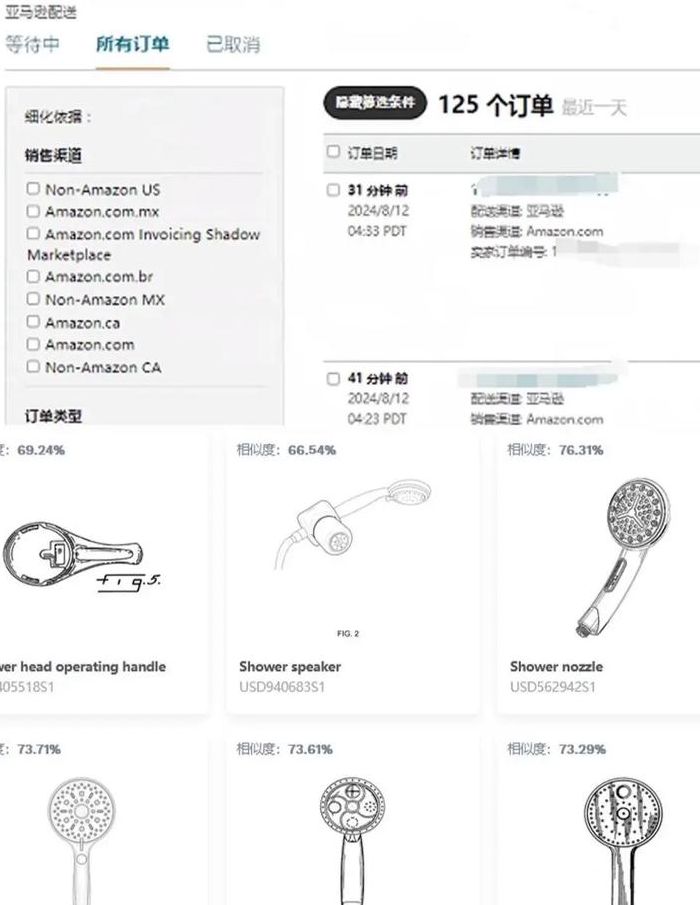Image resolution: width=700 pixels, height=905 pixels.
Task: Open patent number USD562942S1
Action: pos(553,687)
